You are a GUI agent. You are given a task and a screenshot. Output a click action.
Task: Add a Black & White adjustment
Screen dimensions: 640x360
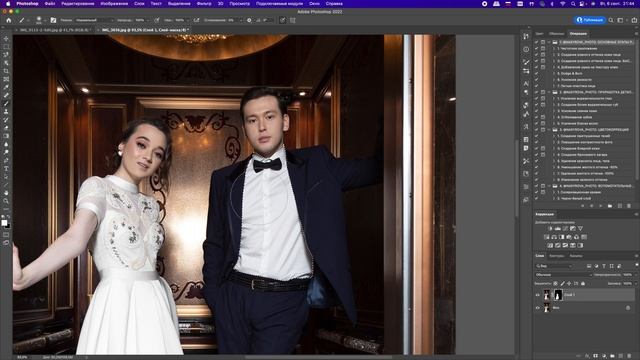pos(562,237)
